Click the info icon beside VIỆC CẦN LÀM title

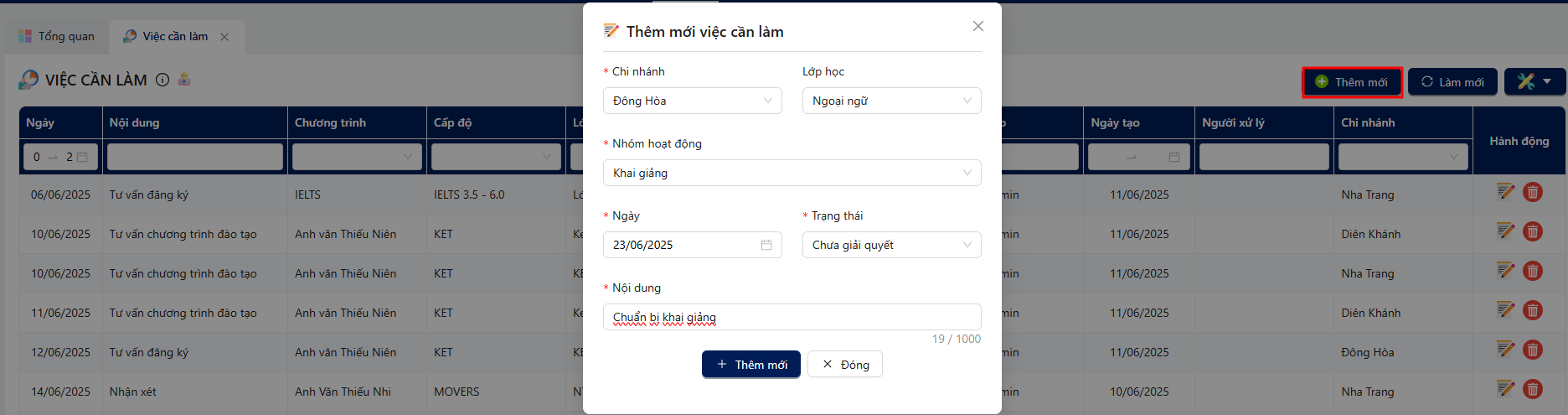162,80
